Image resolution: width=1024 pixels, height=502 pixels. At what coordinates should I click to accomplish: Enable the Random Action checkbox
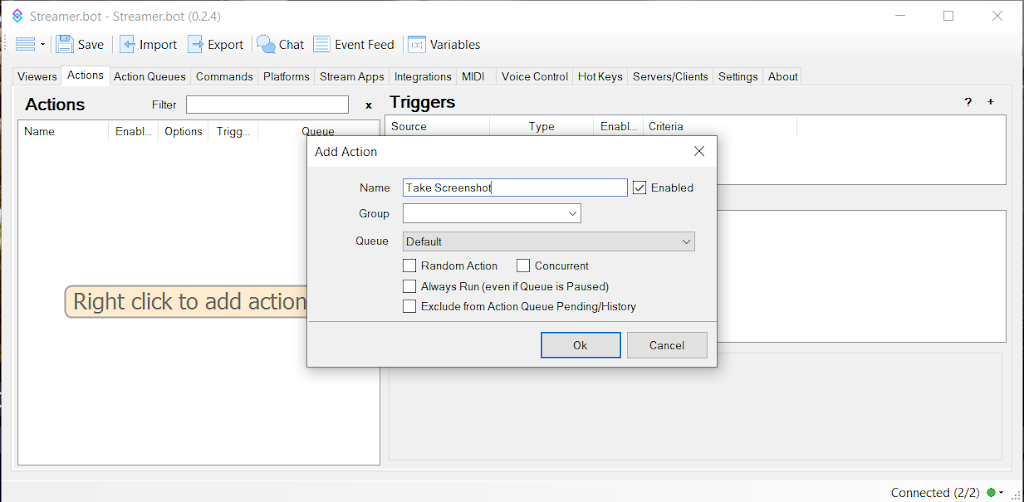(409, 266)
